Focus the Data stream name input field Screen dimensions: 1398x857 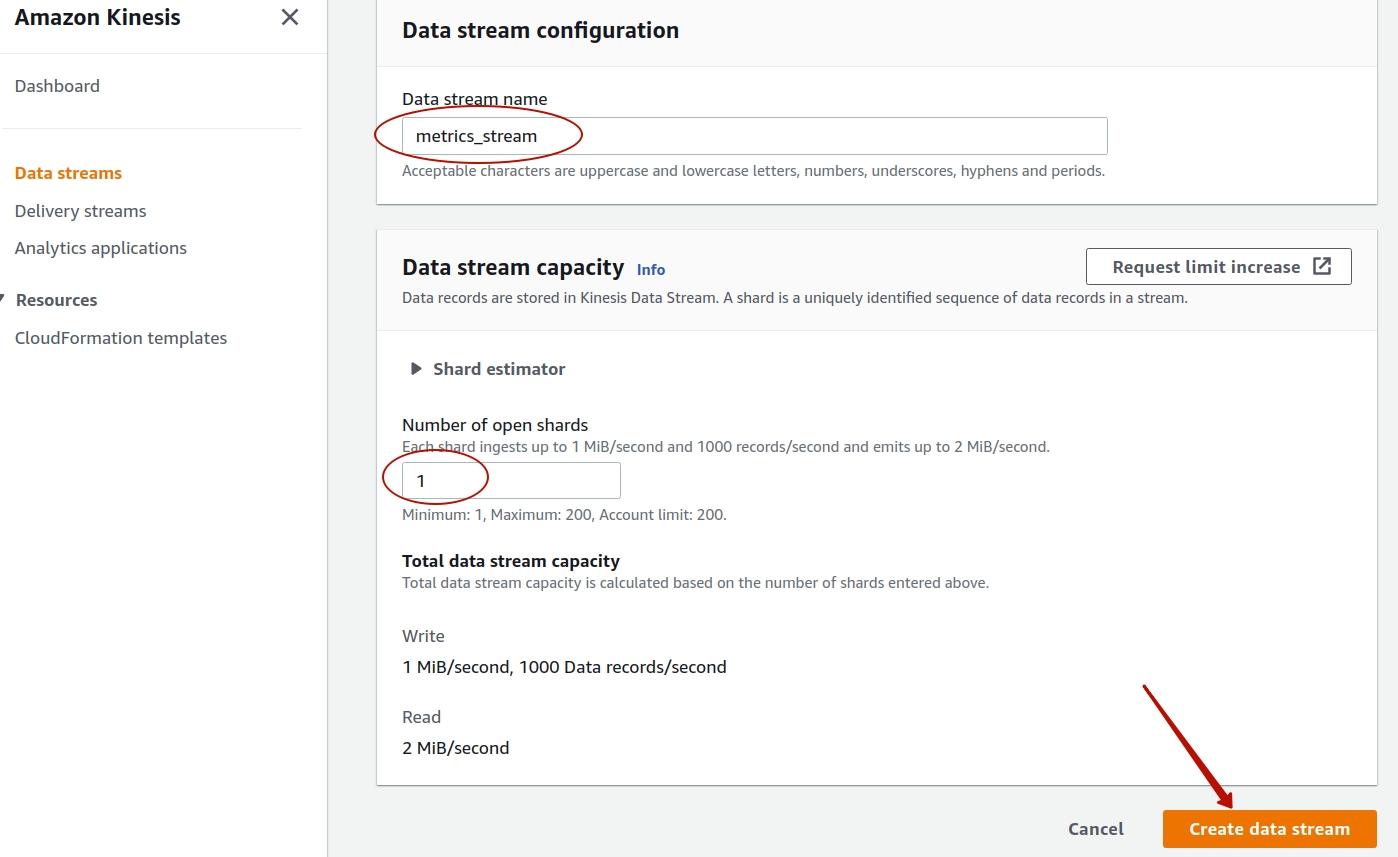[754, 136]
